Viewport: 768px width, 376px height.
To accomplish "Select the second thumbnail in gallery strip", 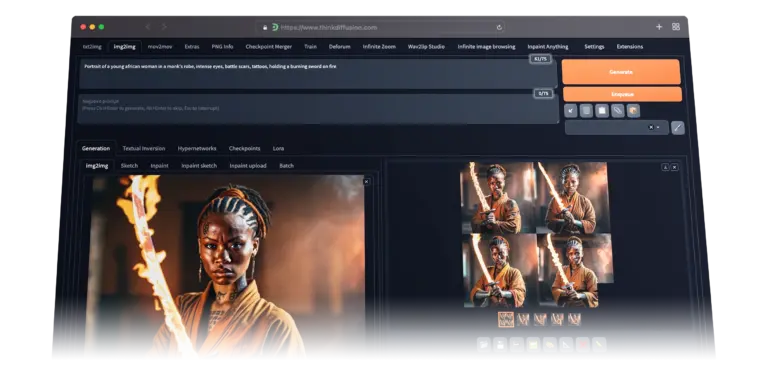I will pyautogui.click(x=523, y=320).
